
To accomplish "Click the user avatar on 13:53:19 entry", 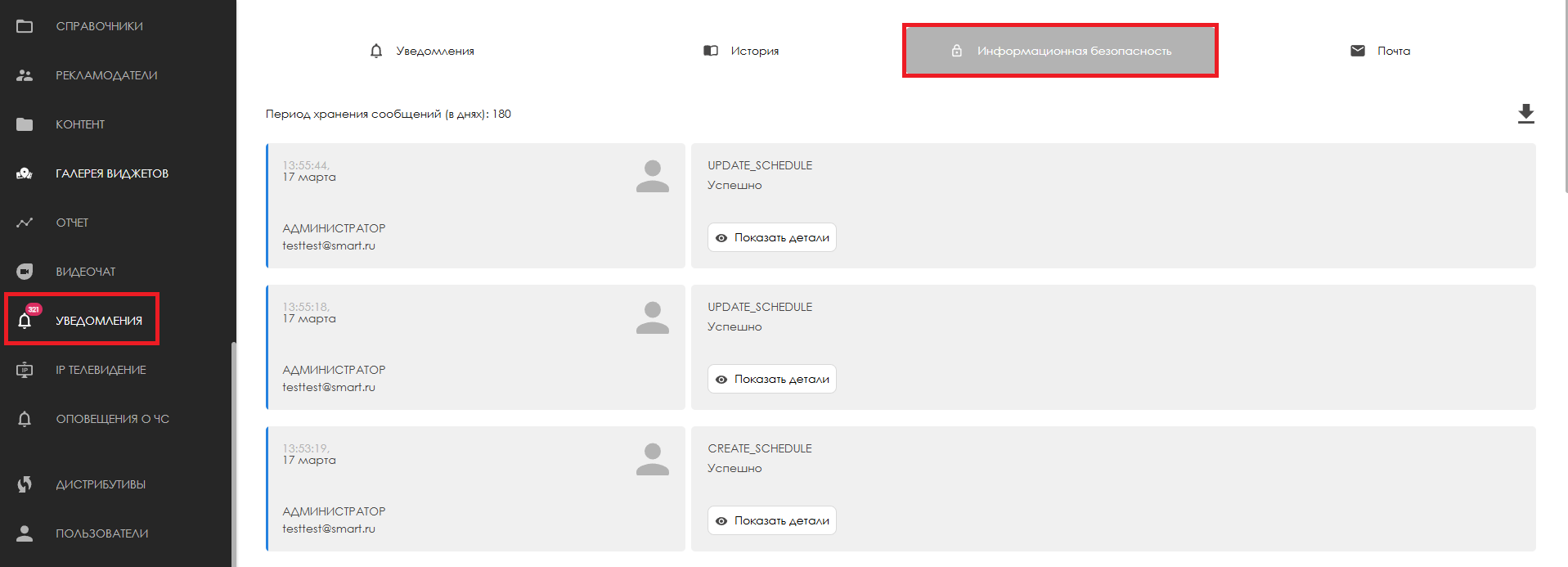I will click(652, 460).
